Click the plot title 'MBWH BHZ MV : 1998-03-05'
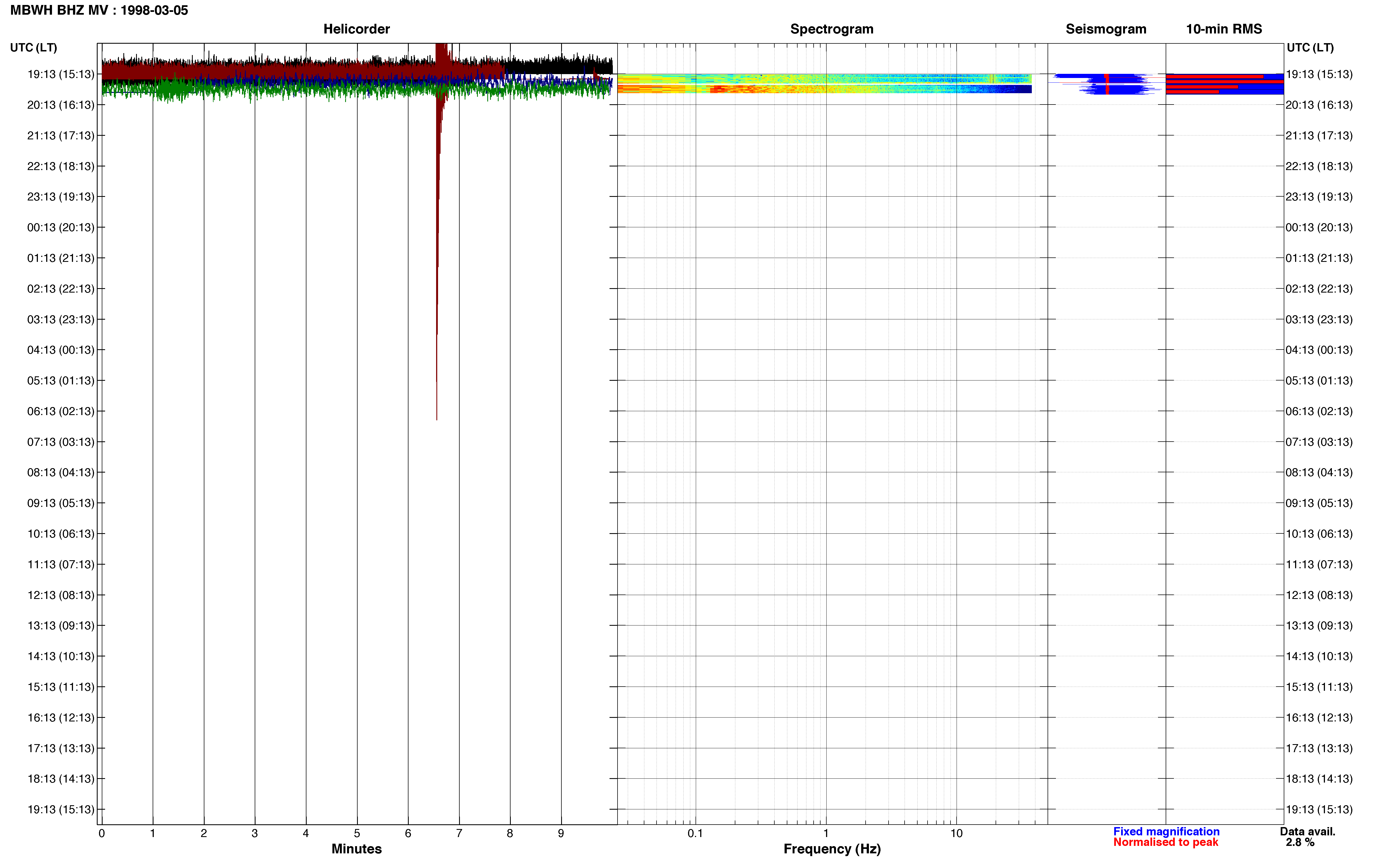The image size is (1388, 868). click(x=99, y=10)
